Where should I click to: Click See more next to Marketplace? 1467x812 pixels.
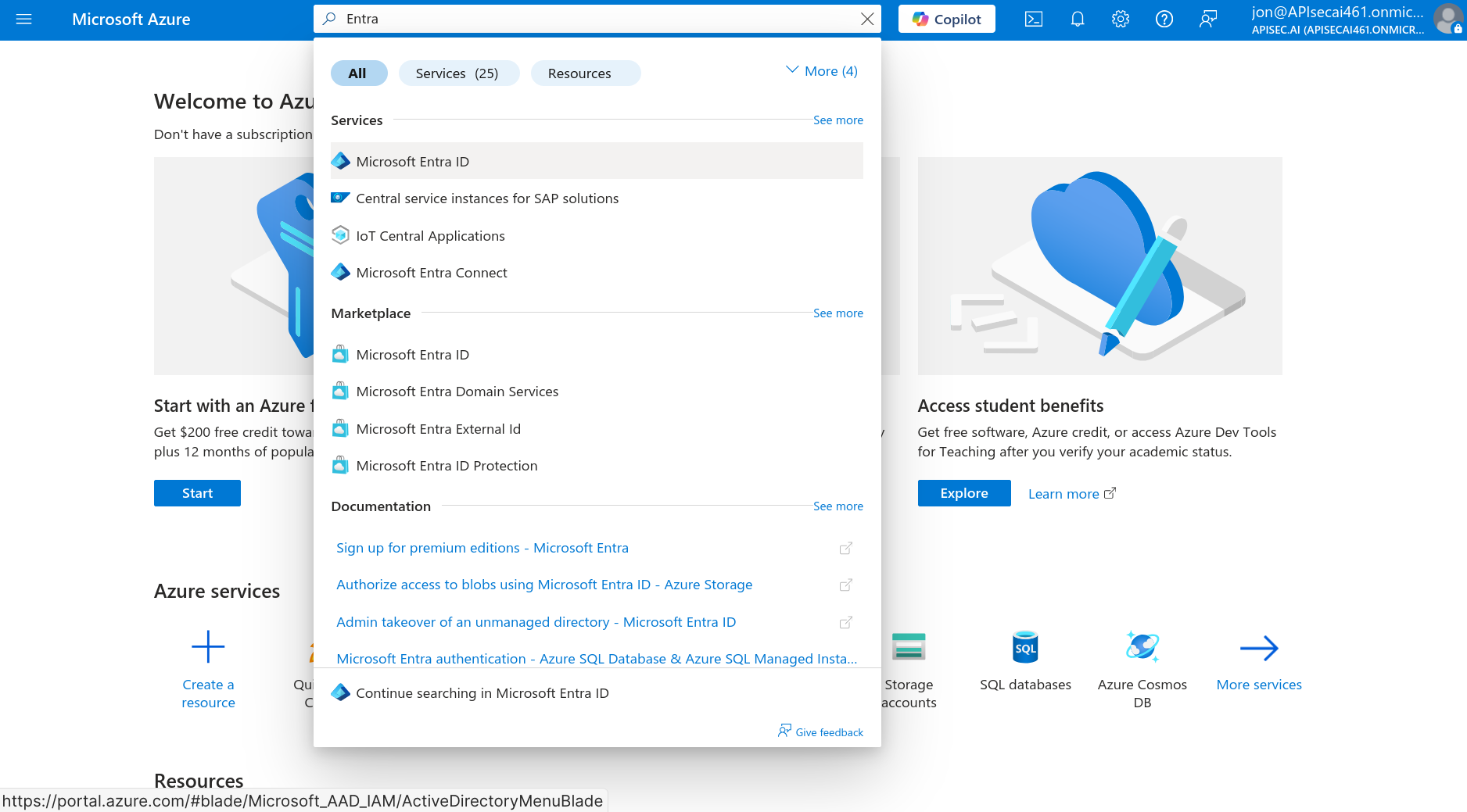[x=838, y=313]
